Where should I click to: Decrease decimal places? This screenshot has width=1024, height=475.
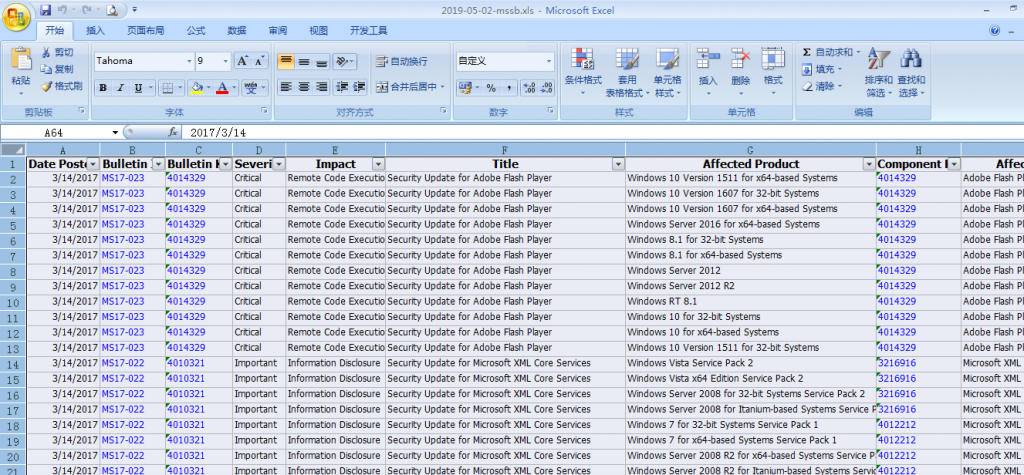[547, 88]
